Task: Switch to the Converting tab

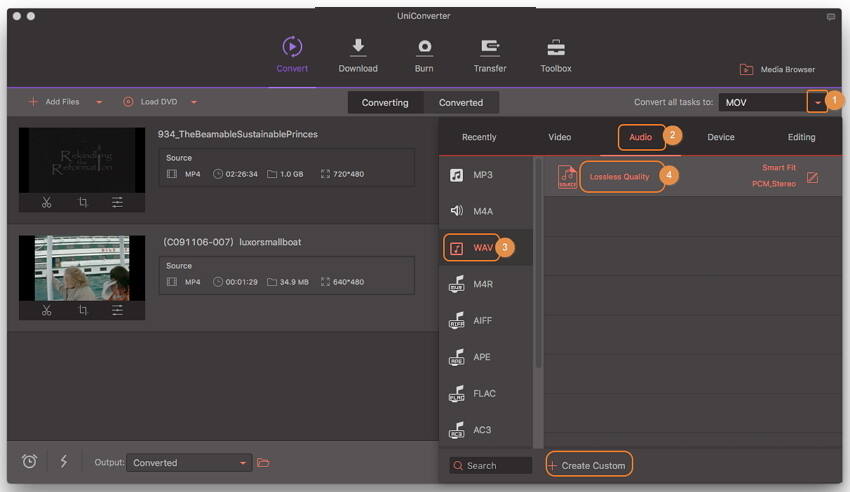Action: (385, 102)
